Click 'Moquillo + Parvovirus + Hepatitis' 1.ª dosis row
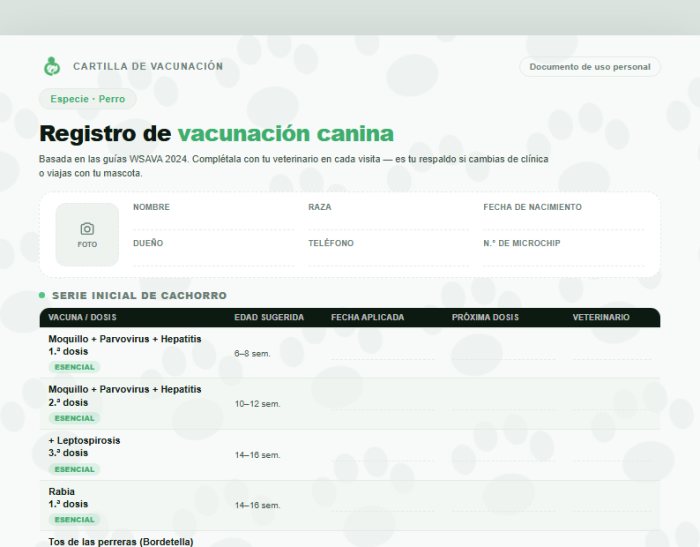 pos(350,353)
